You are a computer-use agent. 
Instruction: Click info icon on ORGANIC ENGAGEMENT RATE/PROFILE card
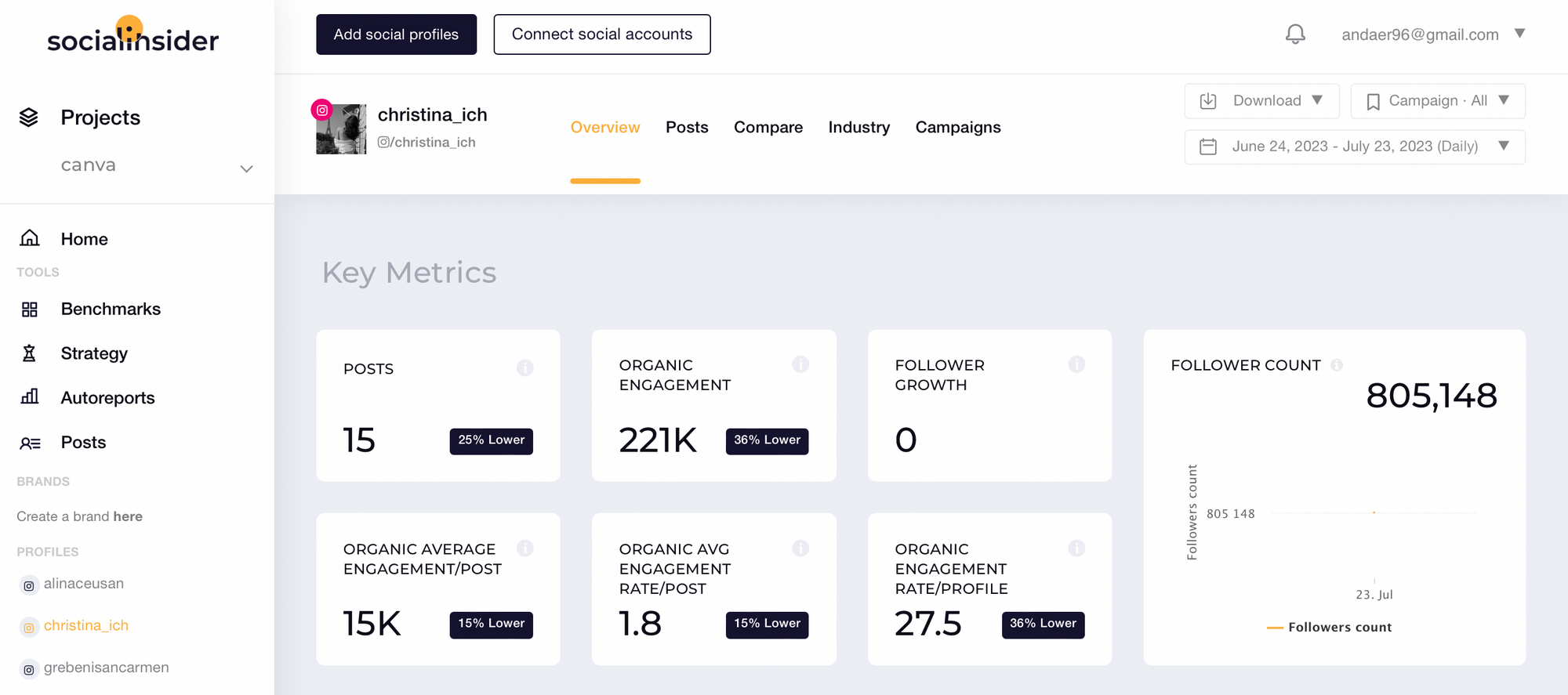coord(1076,548)
